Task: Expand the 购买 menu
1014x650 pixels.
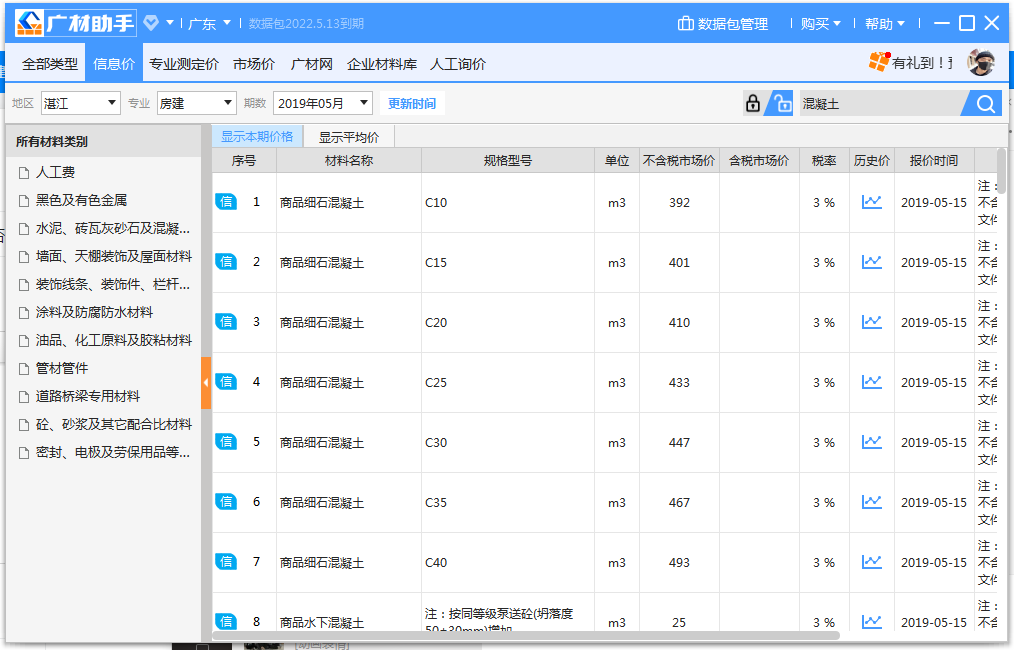Action: pyautogui.click(x=820, y=24)
